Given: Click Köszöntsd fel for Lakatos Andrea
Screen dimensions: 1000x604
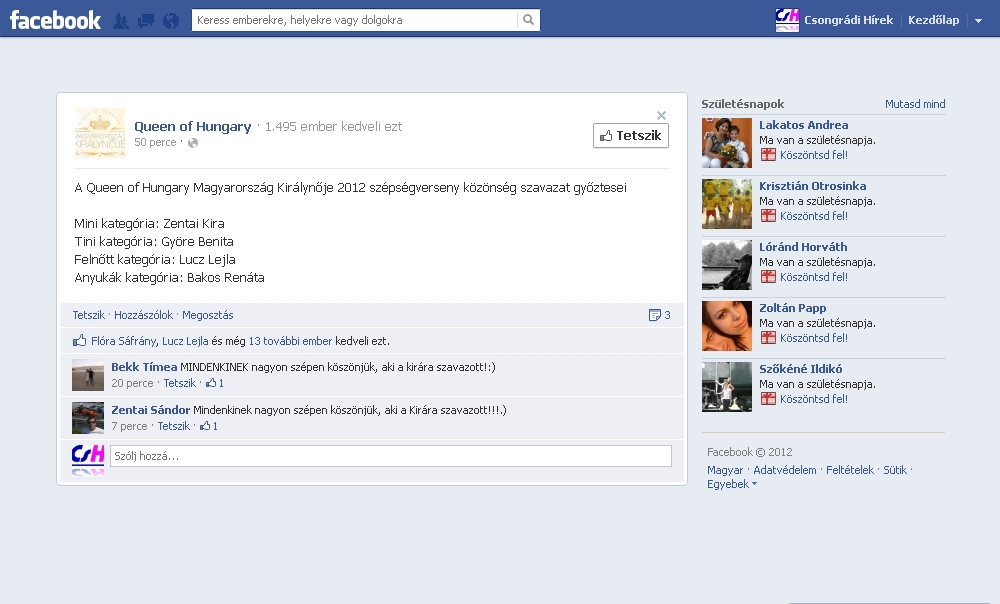Looking at the screenshot, I should pyautogui.click(x=814, y=155).
